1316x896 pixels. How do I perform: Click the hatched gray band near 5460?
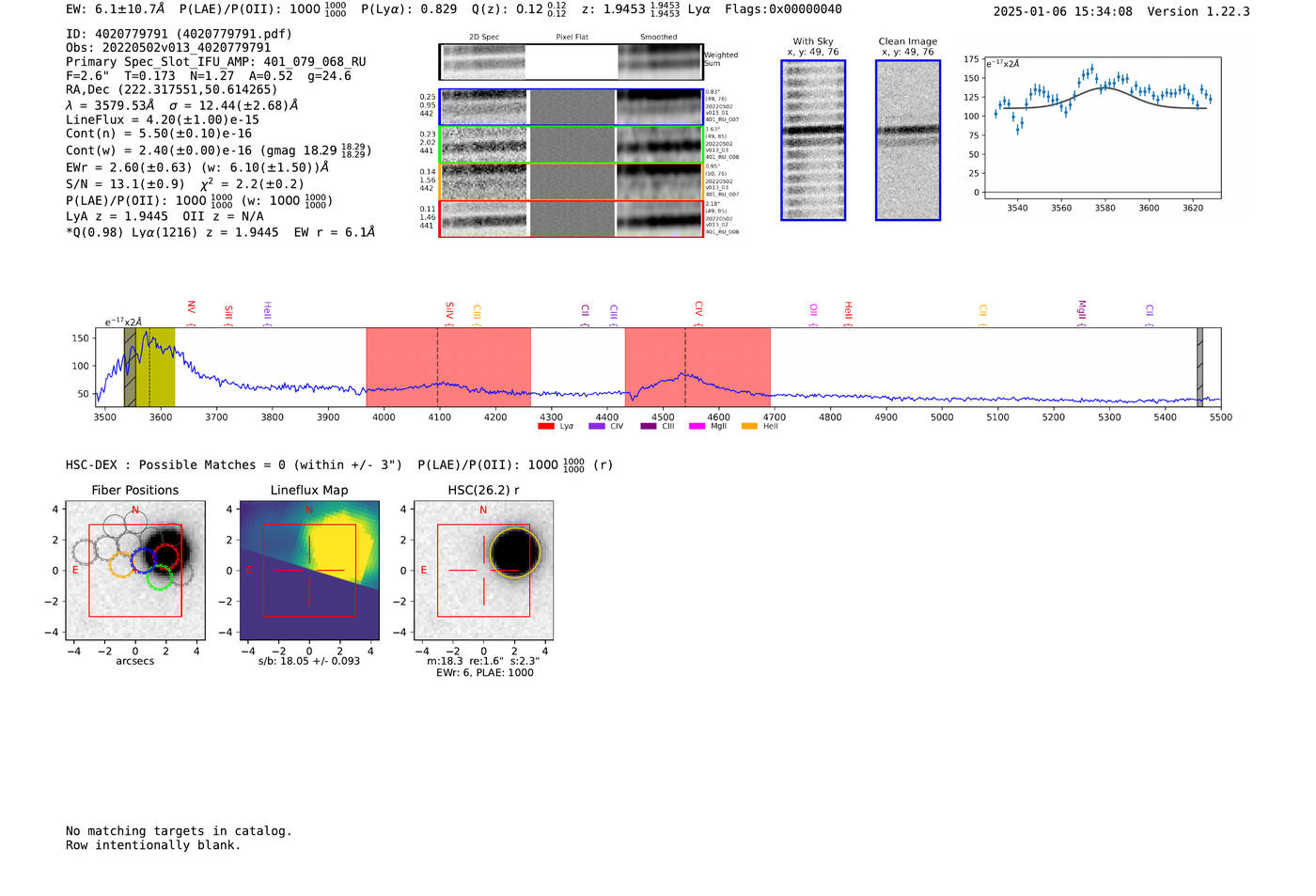[x=1199, y=368]
